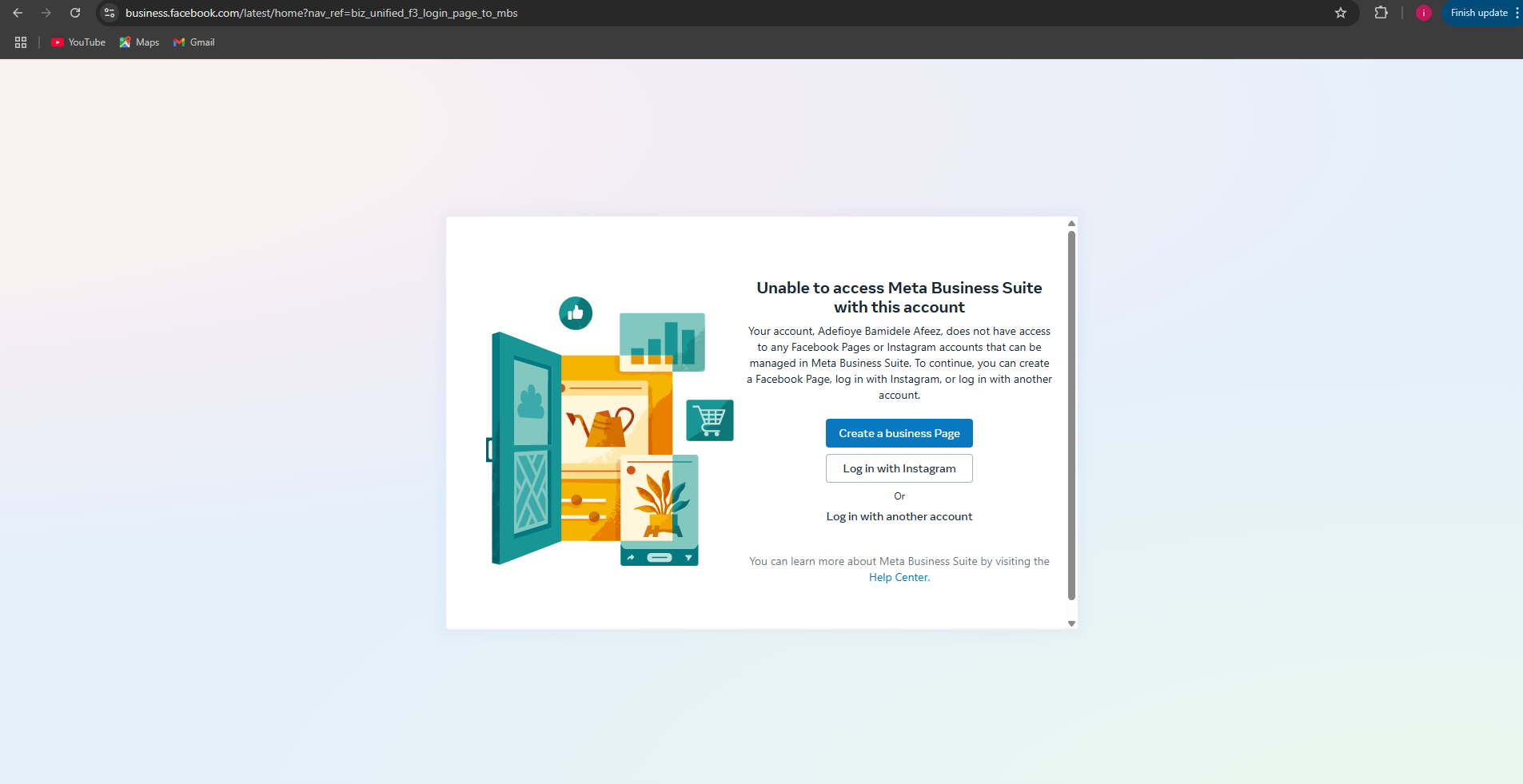Click the dialog scrollbar down arrow
This screenshot has height=784, width=1523.
coord(1071,623)
